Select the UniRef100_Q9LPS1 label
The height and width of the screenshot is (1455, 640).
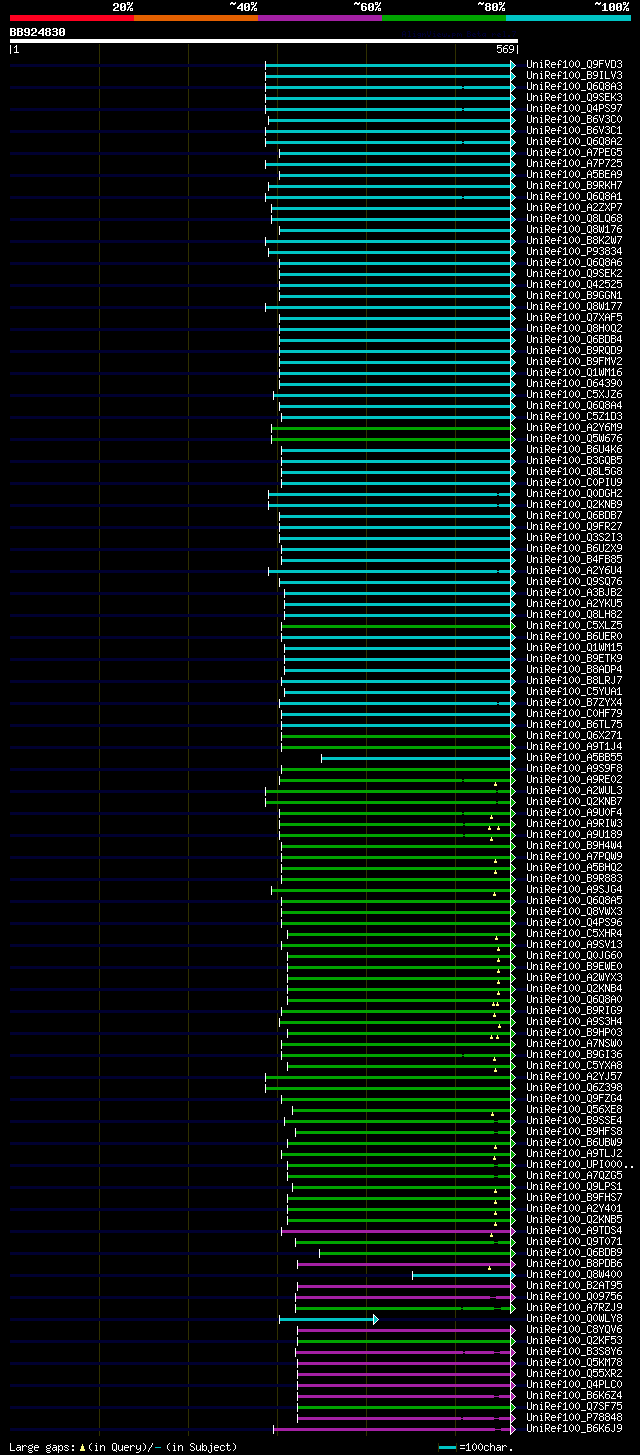[574, 1187]
